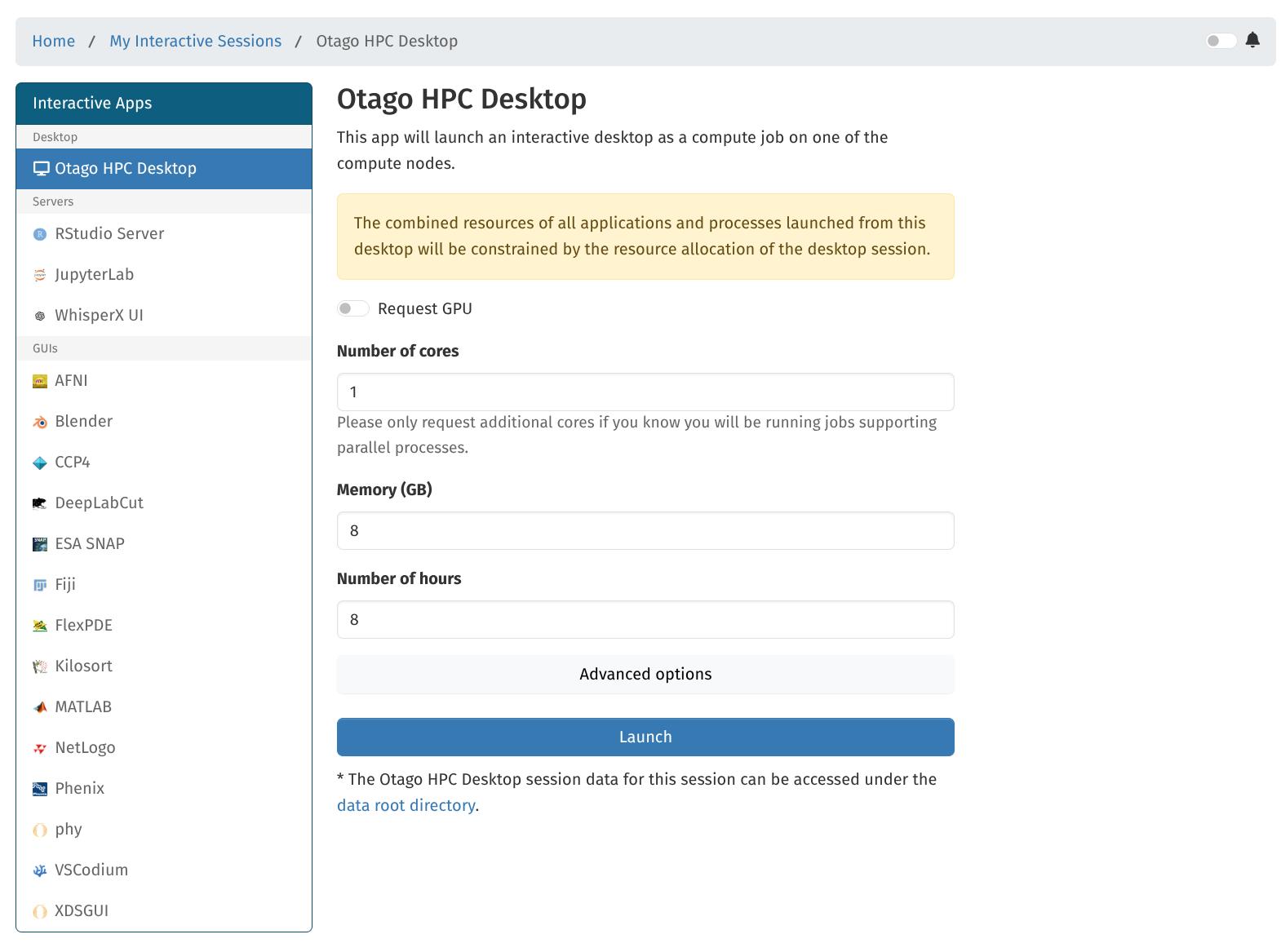
Task: Click the Otago HPC Desktop page heading
Action: click(x=462, y=99)
